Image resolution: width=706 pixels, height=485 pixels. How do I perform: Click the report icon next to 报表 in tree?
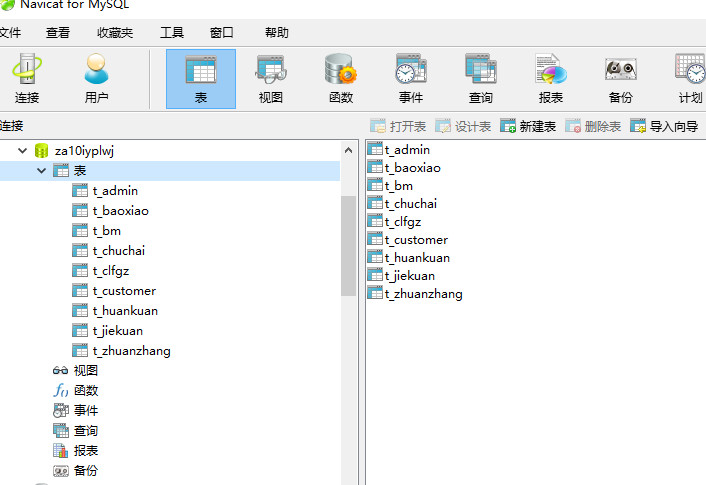(x=60, y=450)
